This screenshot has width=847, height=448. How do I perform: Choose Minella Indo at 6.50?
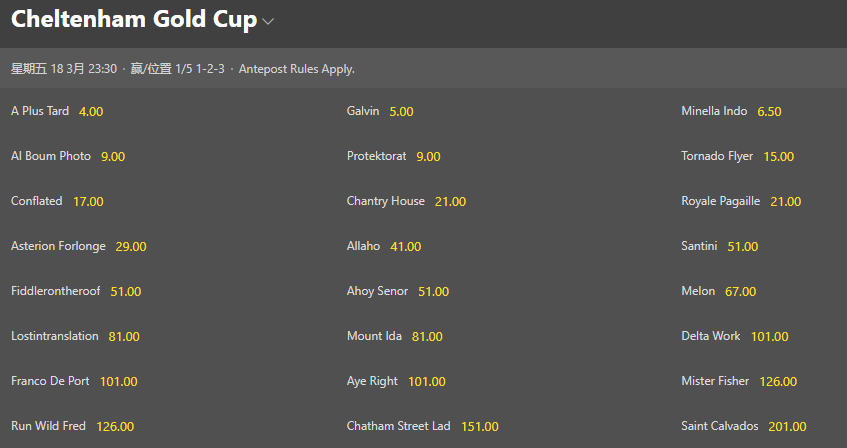pos(769,111)
